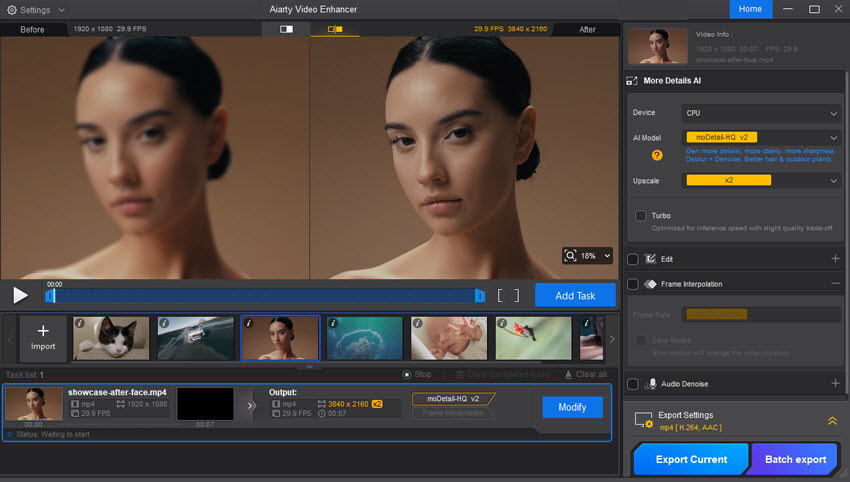Click Export Current button
The height and width of the screenshot is (482, 850).
[x=691, y=459]
